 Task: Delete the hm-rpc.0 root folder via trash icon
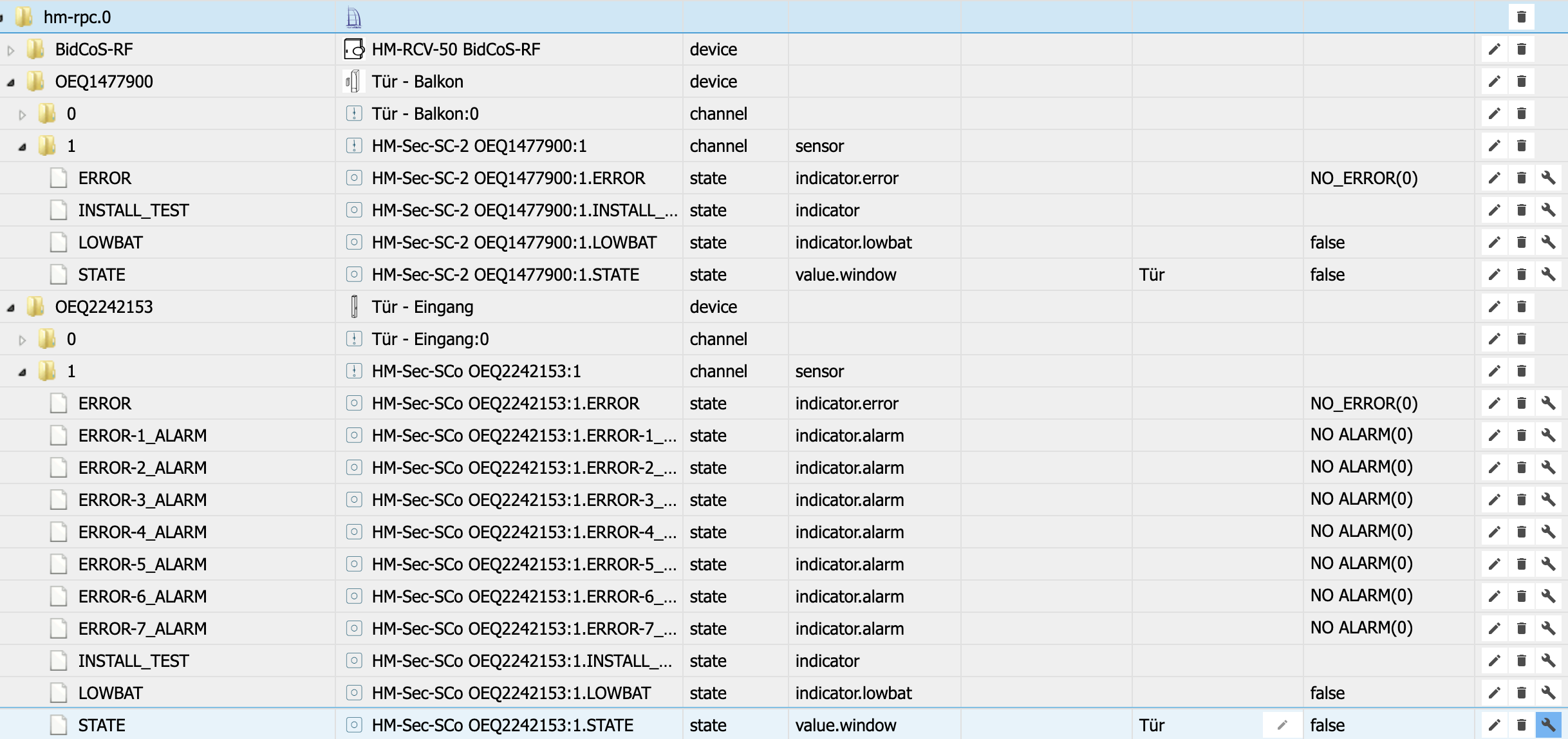(1522, 17)
